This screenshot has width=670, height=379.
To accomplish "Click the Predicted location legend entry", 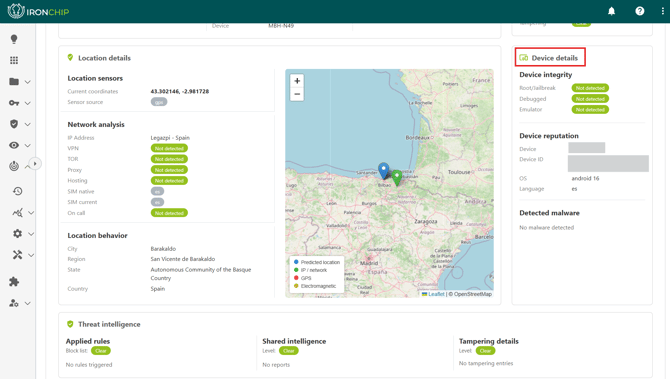I will [317, 262].
